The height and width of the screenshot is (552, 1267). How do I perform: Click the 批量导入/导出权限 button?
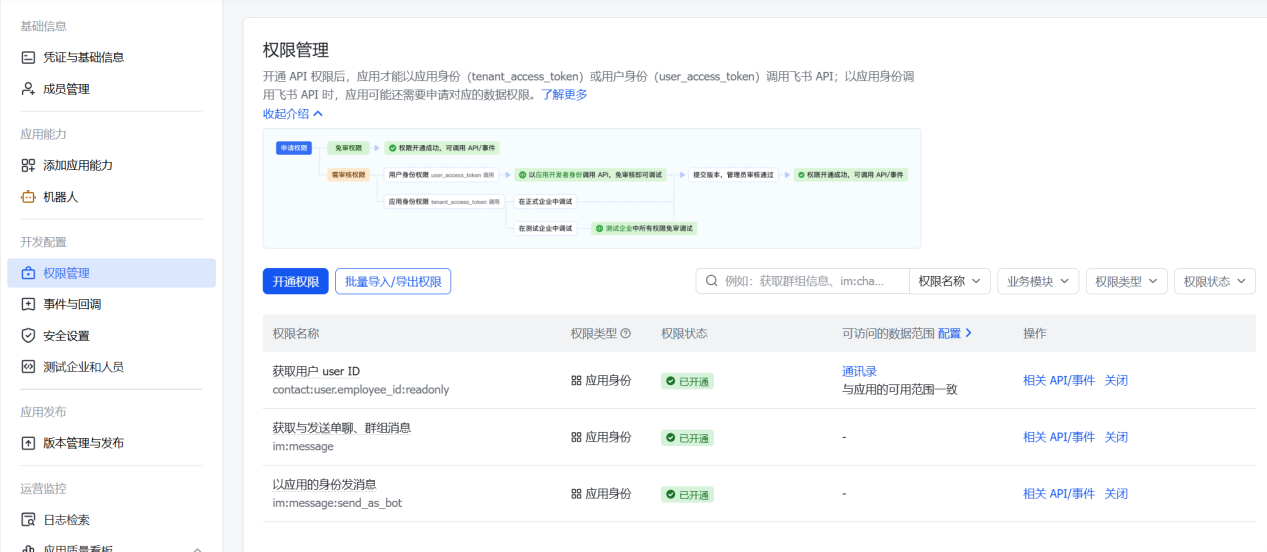pyautogui.click(x=393, y=282)
